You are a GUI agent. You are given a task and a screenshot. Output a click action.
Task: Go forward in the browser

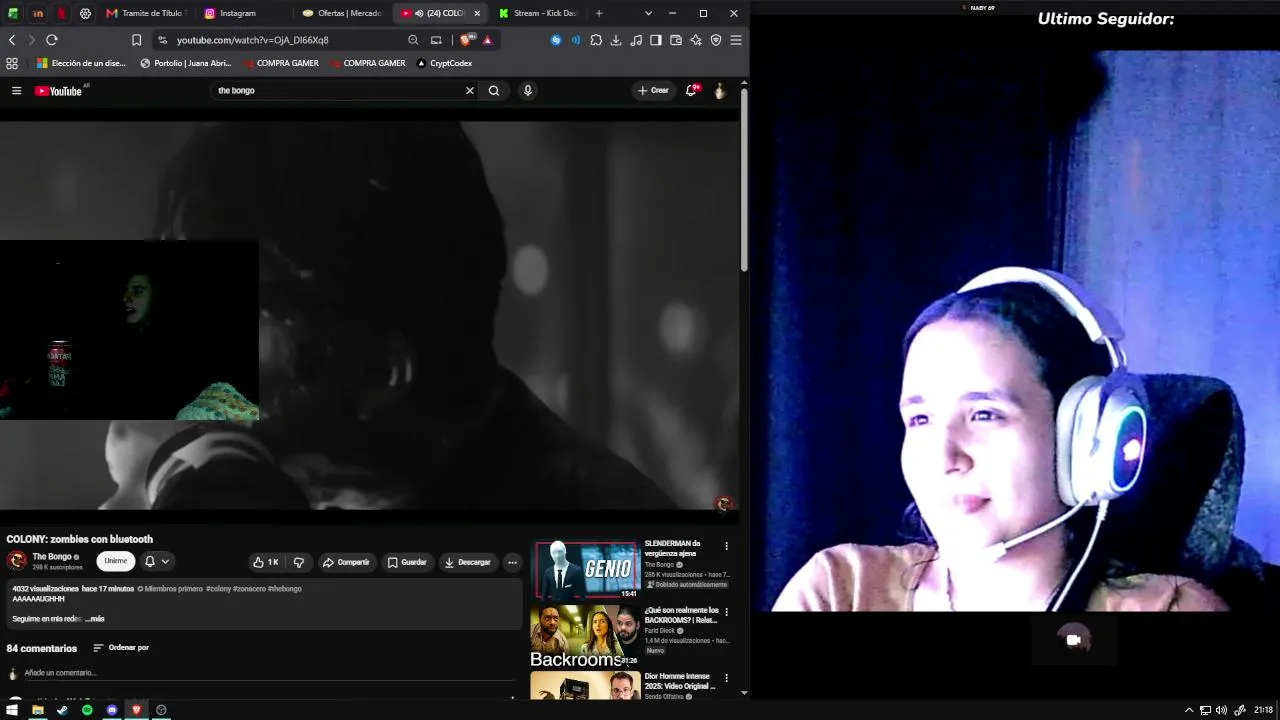(31, 40)
